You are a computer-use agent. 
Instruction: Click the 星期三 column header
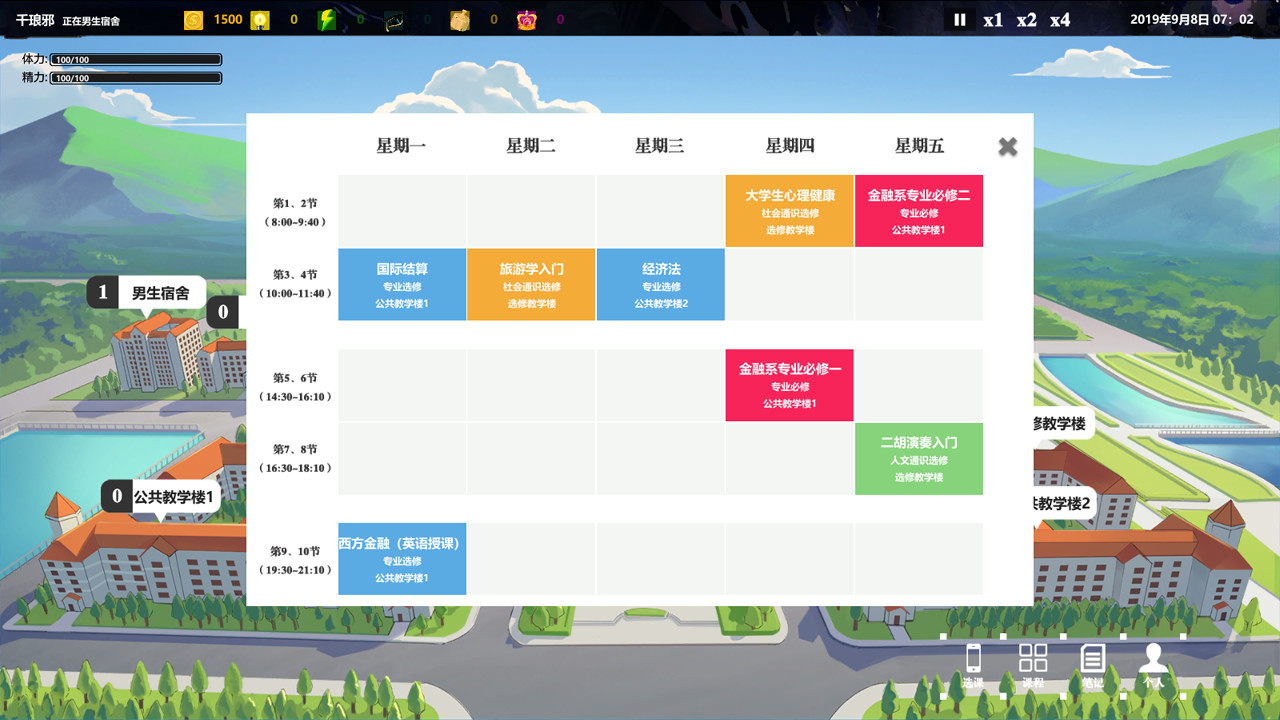point(660,146)
